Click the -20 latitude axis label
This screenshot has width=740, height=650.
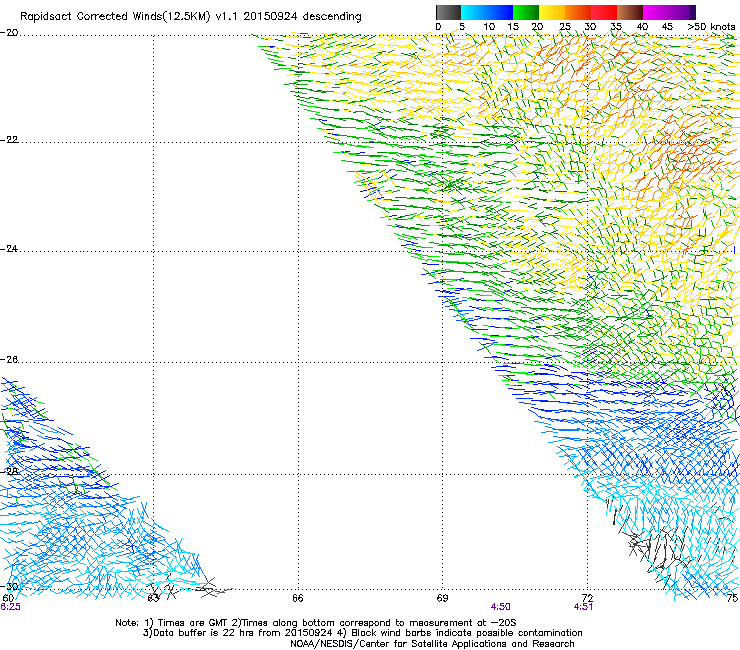(x=9, y=33)
